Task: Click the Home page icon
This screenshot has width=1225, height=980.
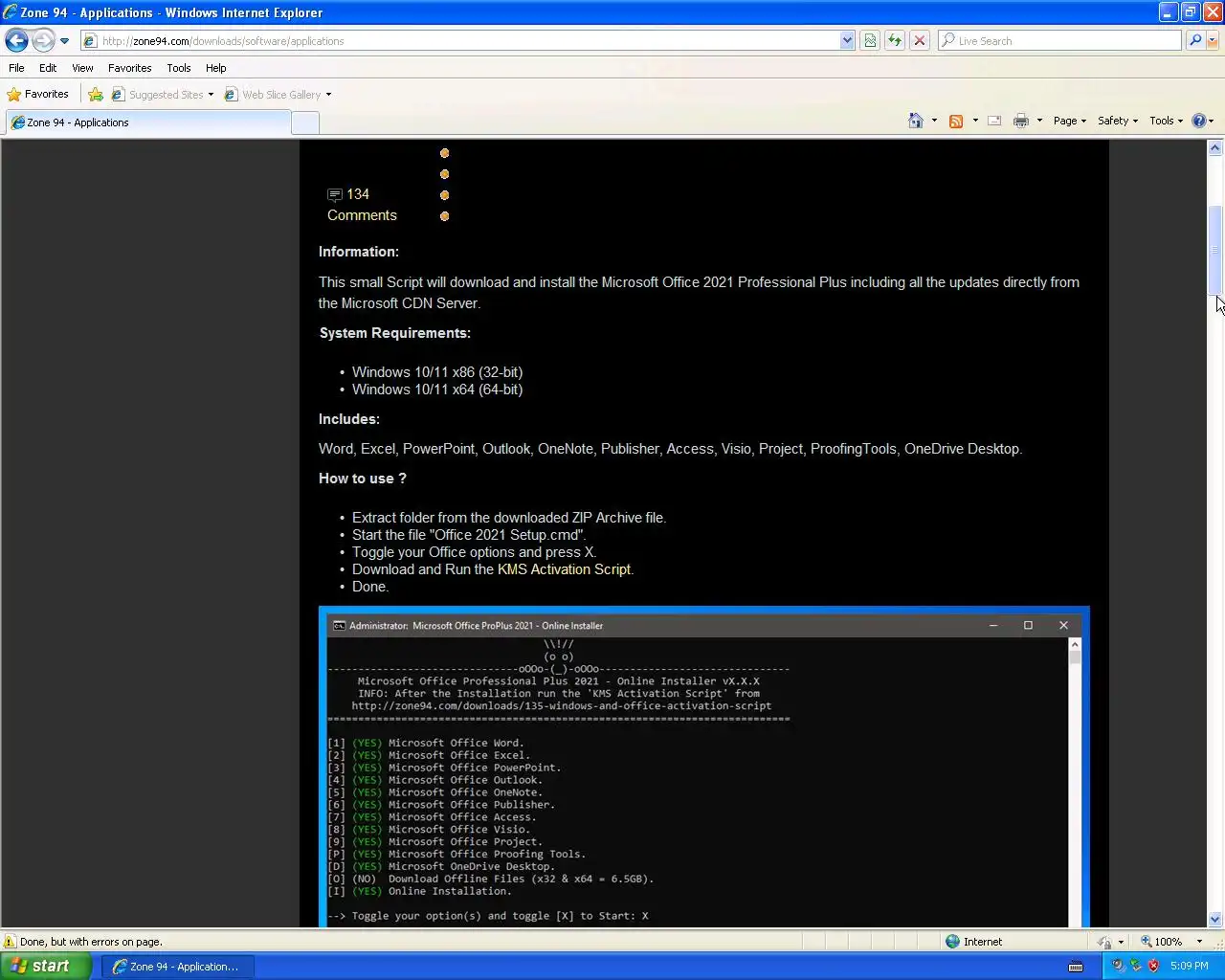Action: click(916, 121)
